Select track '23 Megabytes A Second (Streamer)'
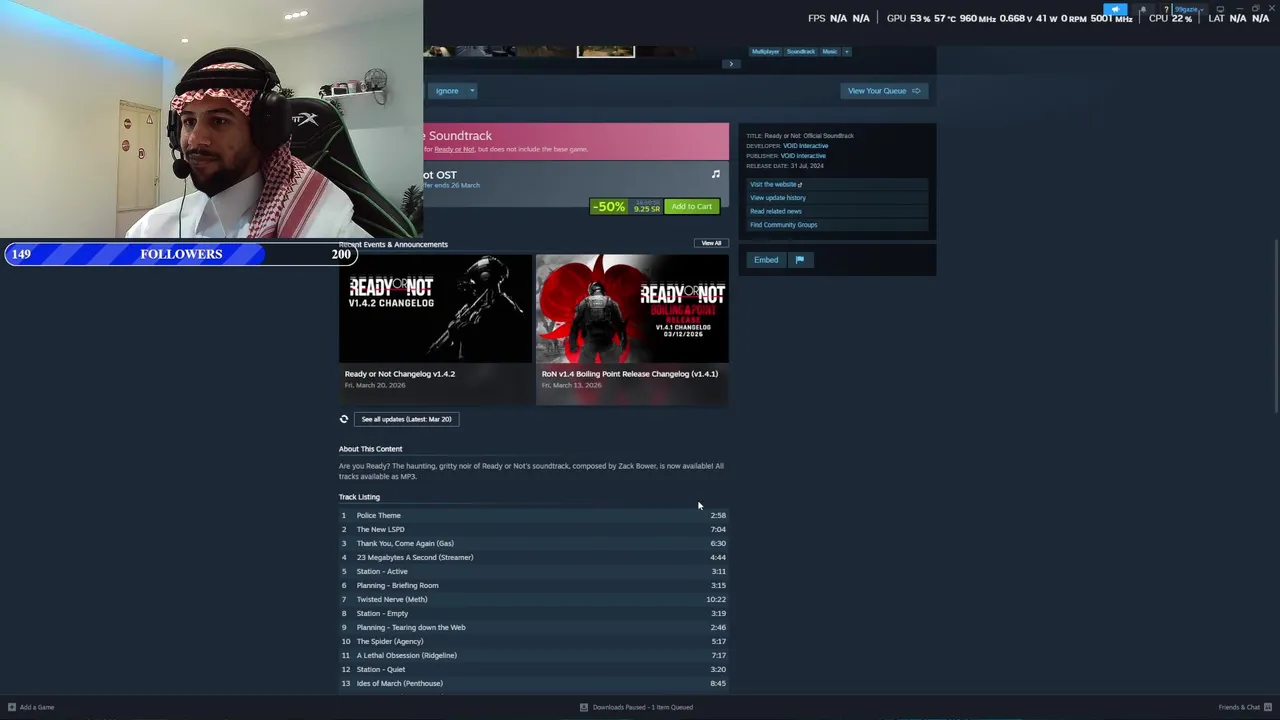The width and height of the screenshot is (1280, 720). click(533, 558)
